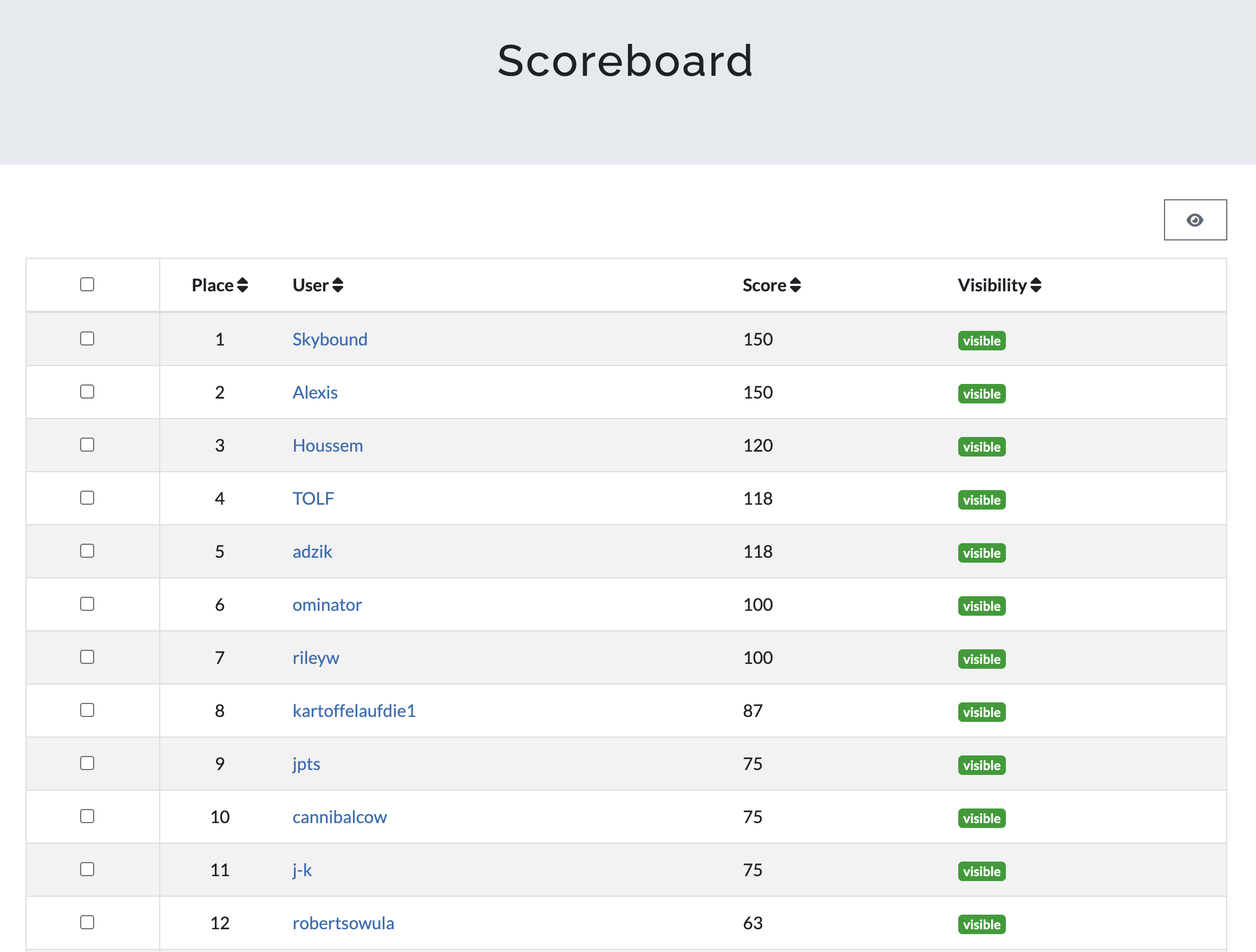Tick the checkbox next to Houssem
The image size is (1256, 952).
point(87,445)
